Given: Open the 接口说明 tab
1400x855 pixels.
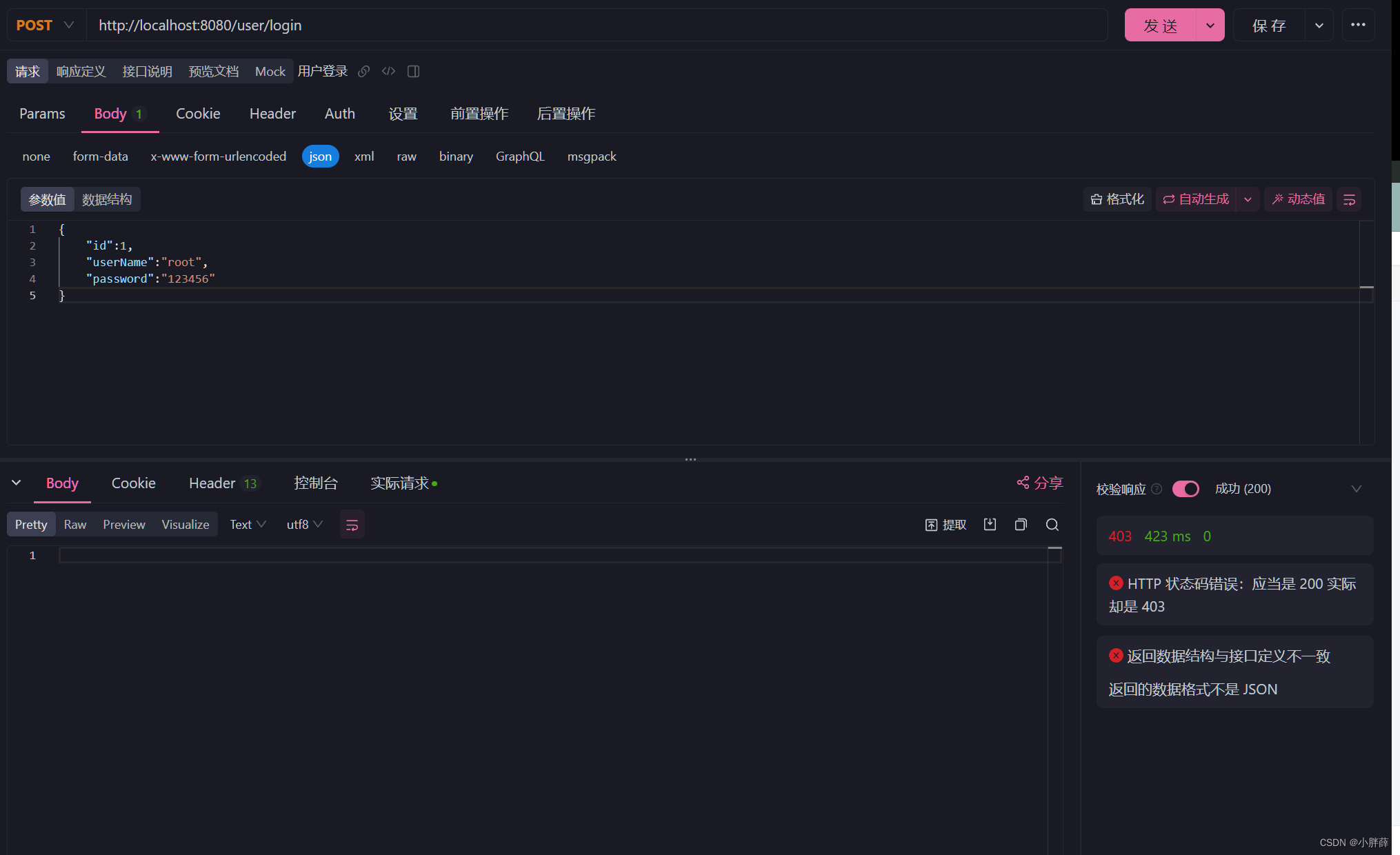Looking at the screenshot, I should pyautogui.click(x=147, y=71).
